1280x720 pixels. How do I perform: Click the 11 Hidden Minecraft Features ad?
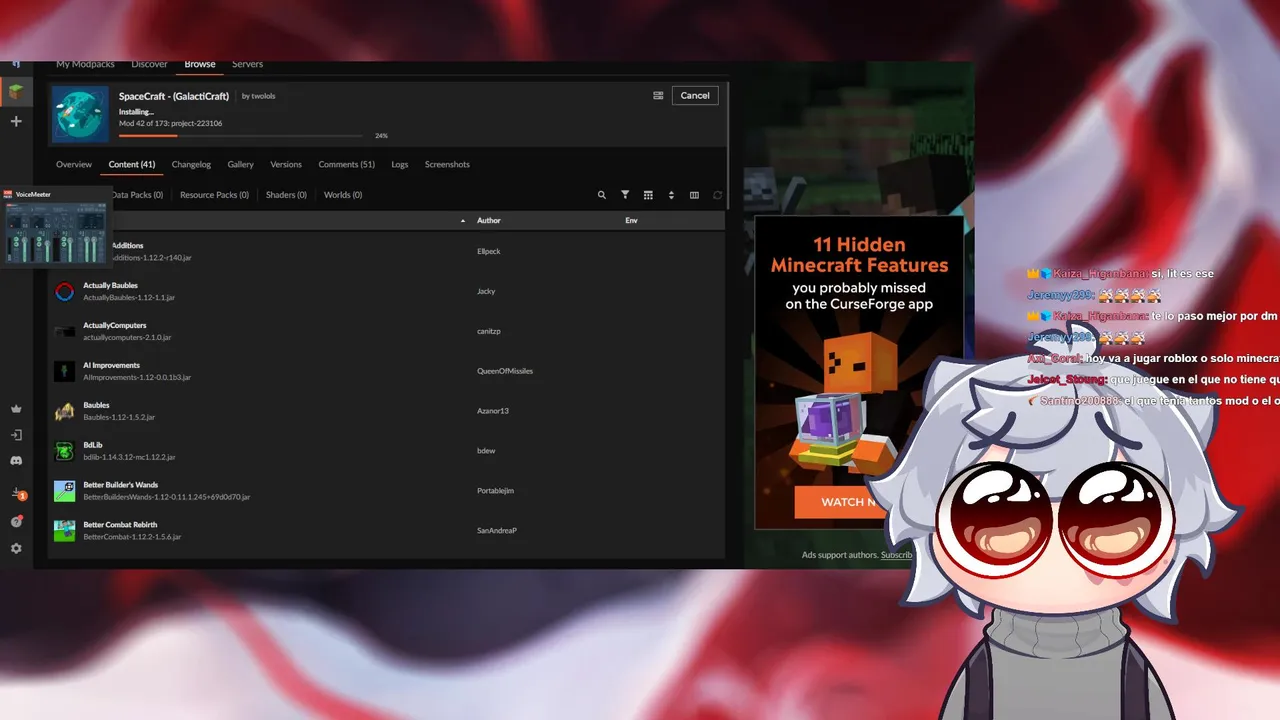(859, 372)
